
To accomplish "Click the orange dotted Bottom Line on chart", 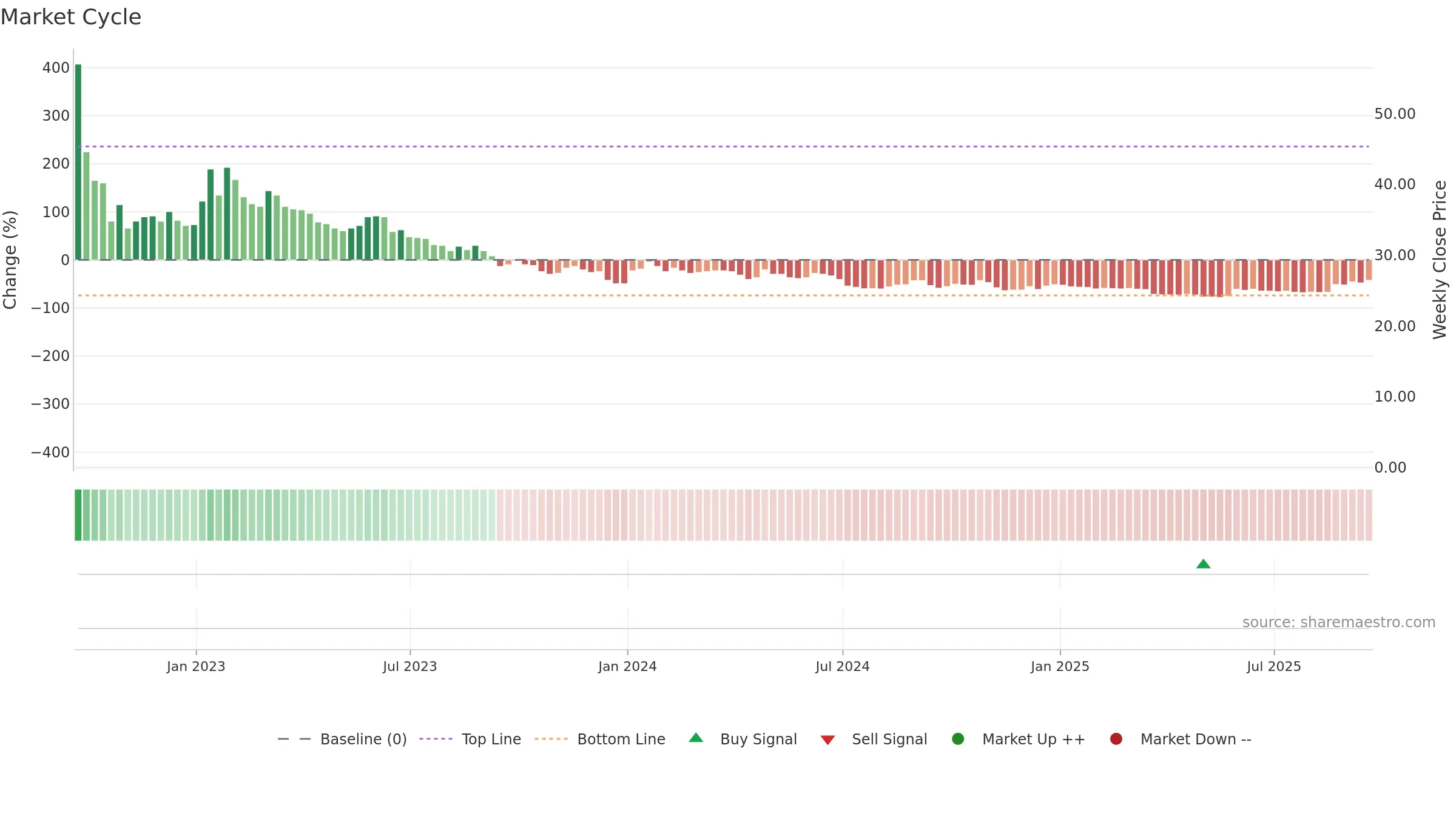I will point(724,295).
